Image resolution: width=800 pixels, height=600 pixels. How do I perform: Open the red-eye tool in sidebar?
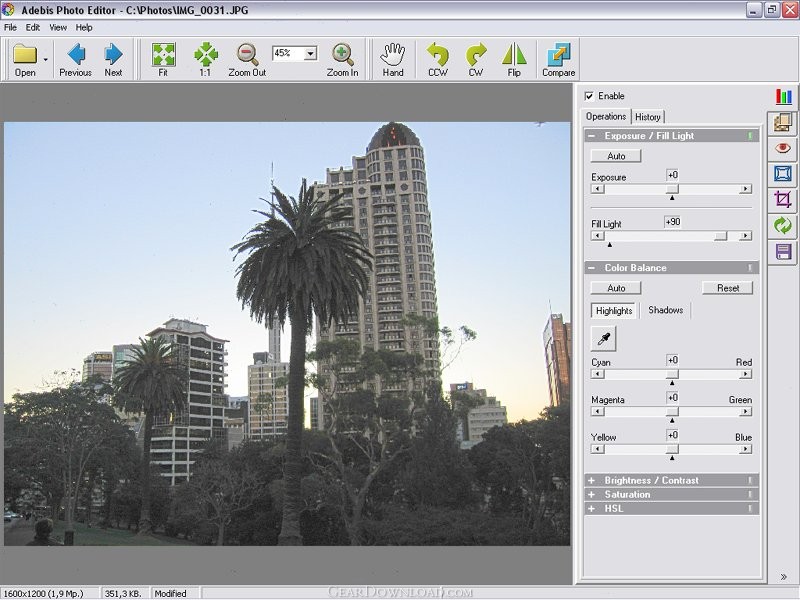click(x=783, y=148)
